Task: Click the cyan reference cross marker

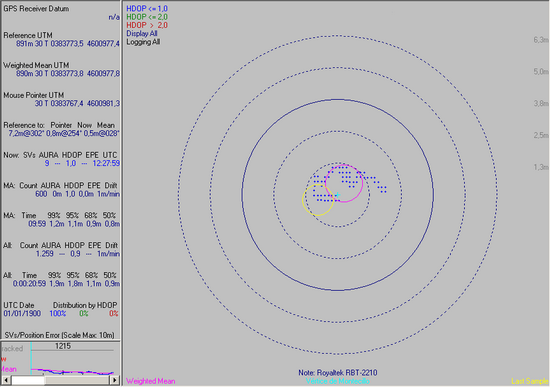Action: tap(337, 195)
